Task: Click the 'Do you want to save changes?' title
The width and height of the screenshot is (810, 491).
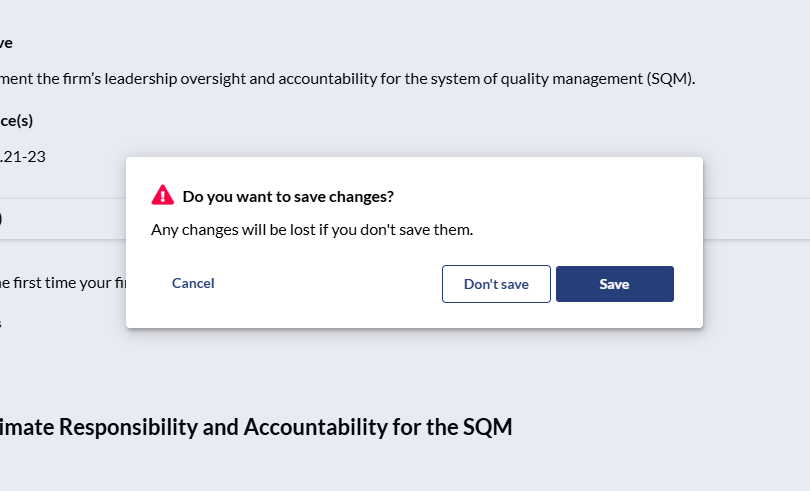Action: click(x=288, y=196)
